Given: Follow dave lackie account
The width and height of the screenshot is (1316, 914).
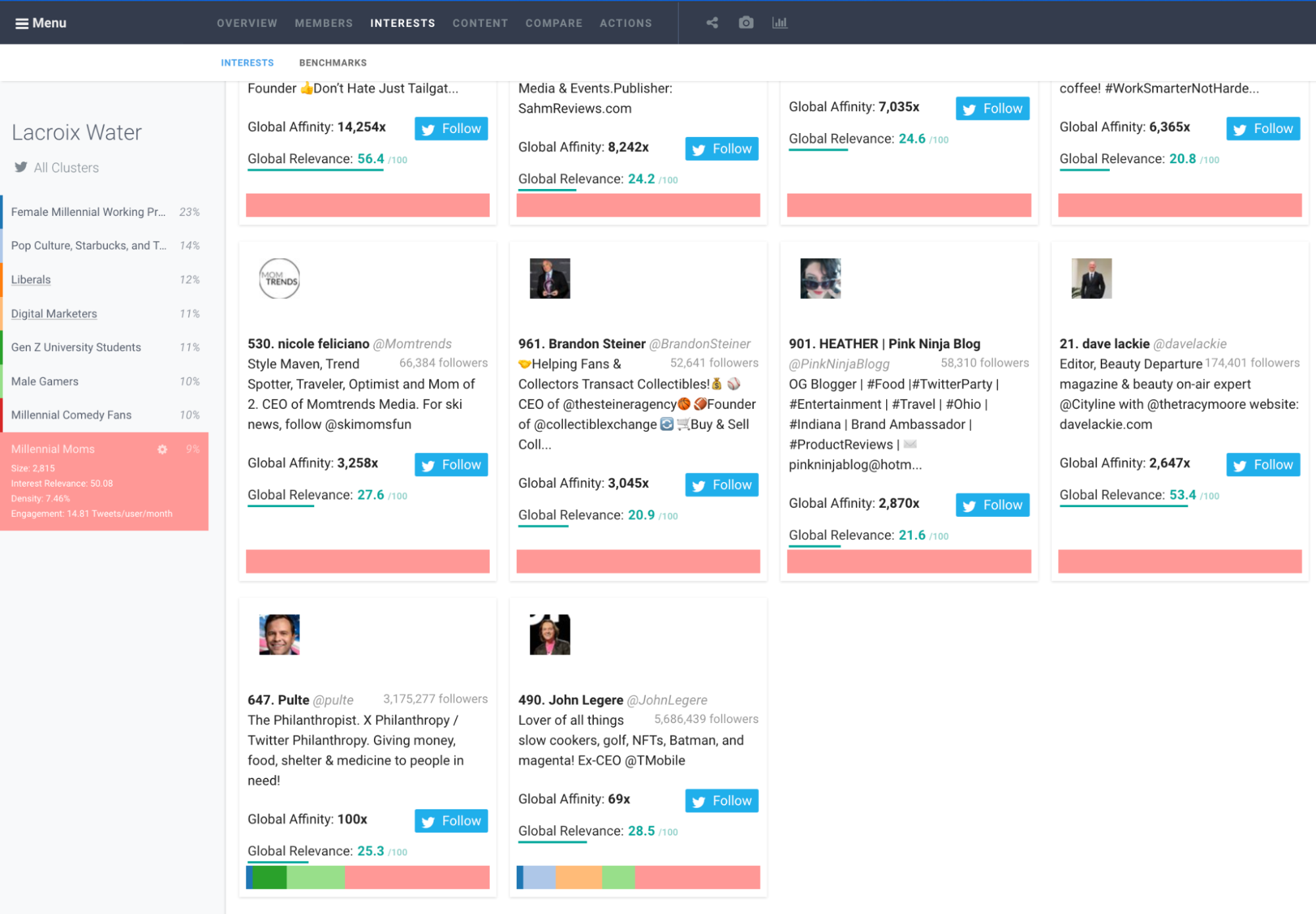Looking at the screenshot, I should pyautogui.click(x=1263, y=465).
